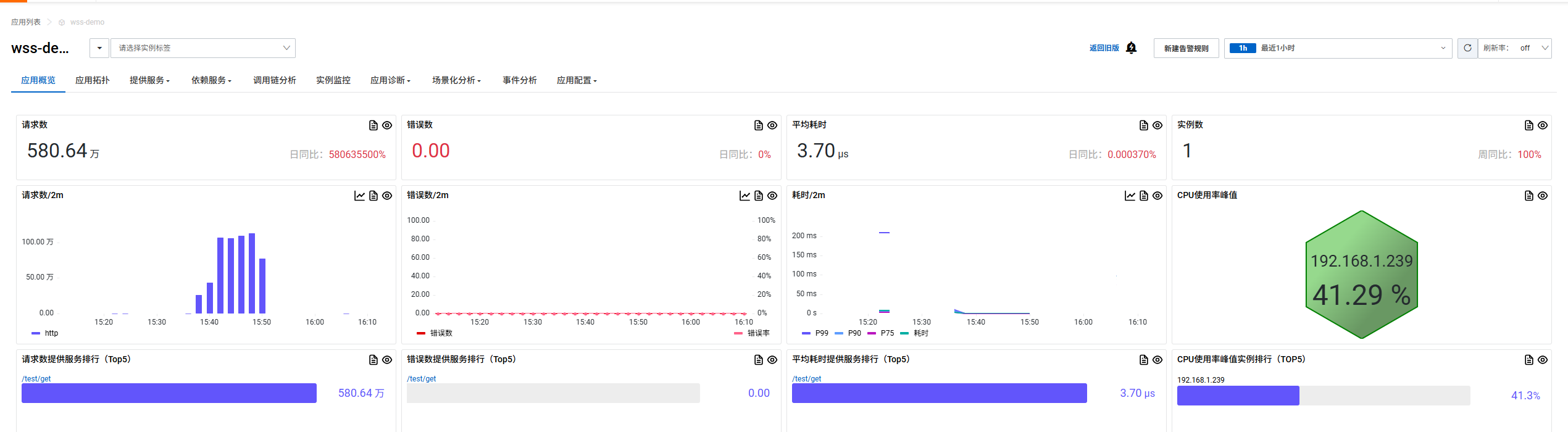Screen dimensions: 1568x432
Task: Click line chart icon on 耗时/2m panel
Action: 1130,196
